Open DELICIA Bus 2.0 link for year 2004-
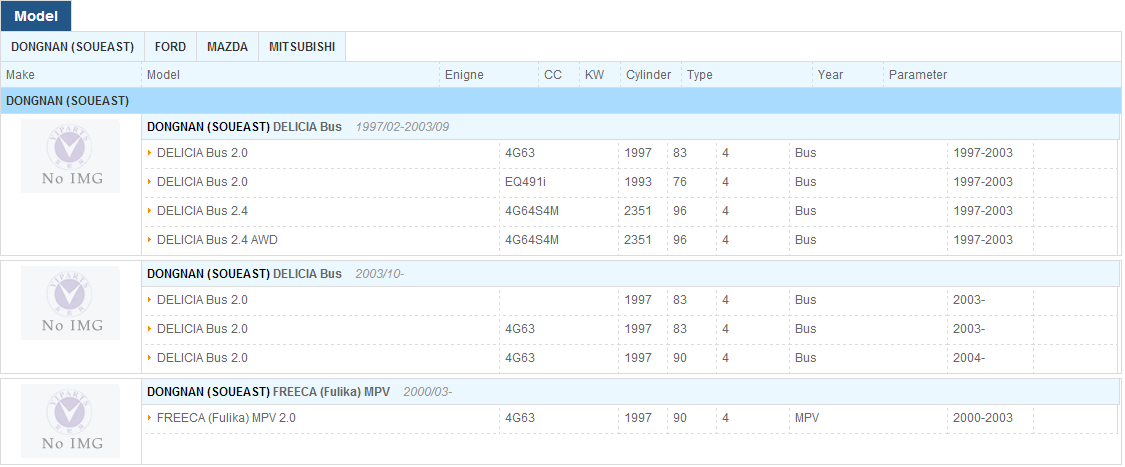Image resolution: width=1125 pixels, height=467 pixels. pos(202,358)
